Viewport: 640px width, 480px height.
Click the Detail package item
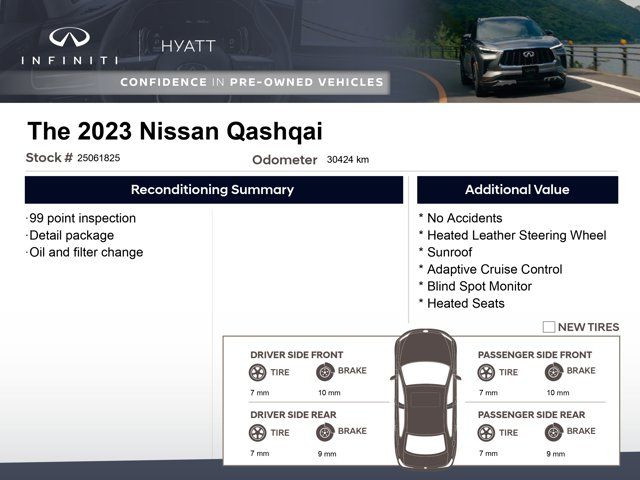[x=71, y=236]
